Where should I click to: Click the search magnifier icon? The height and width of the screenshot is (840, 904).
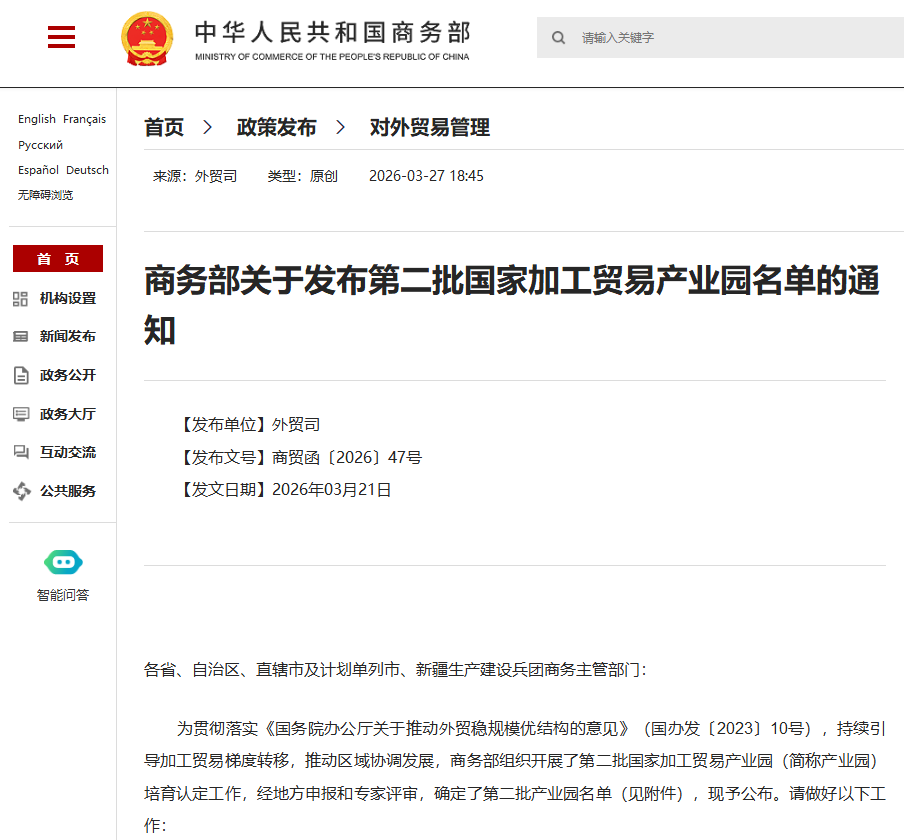point(559,38)
